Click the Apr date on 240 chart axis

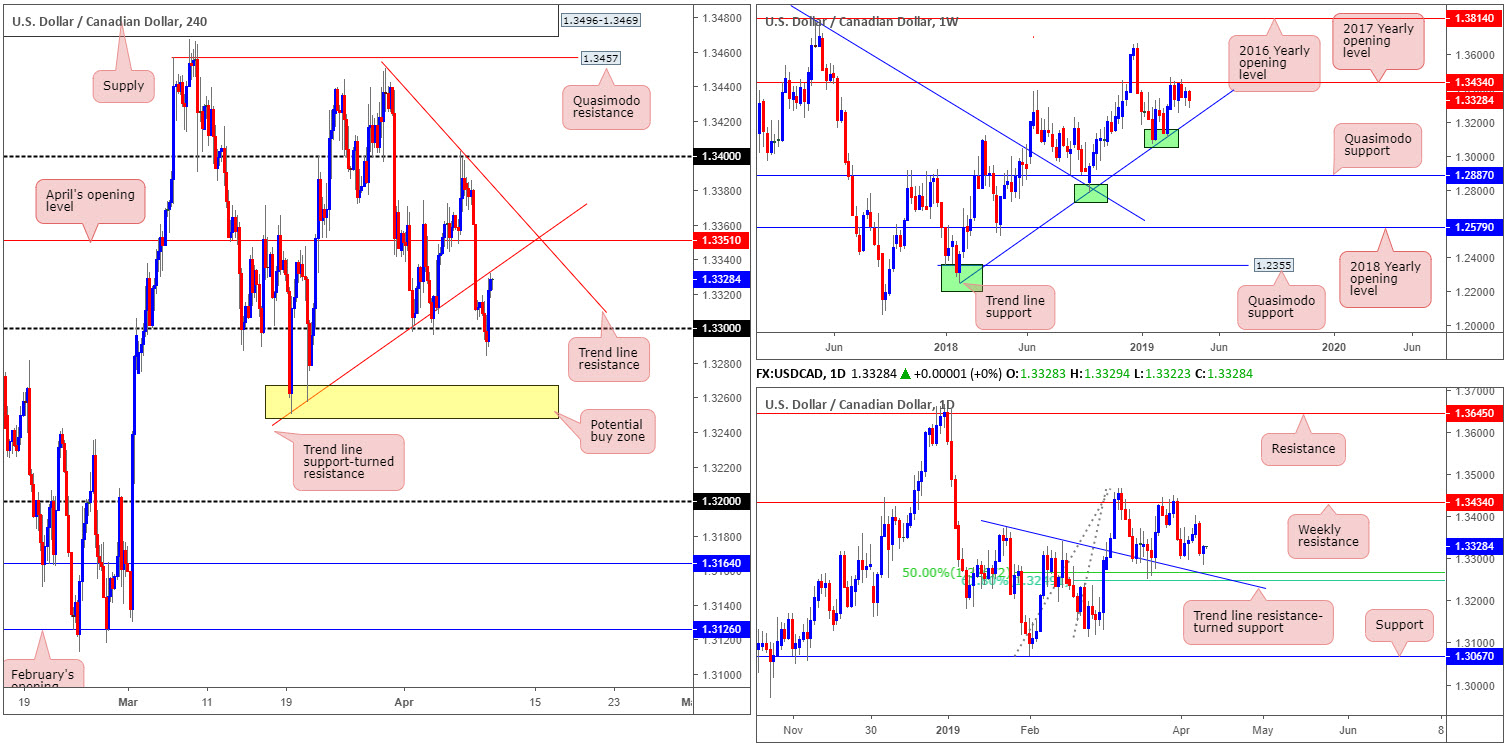click(x=405, y=702)
